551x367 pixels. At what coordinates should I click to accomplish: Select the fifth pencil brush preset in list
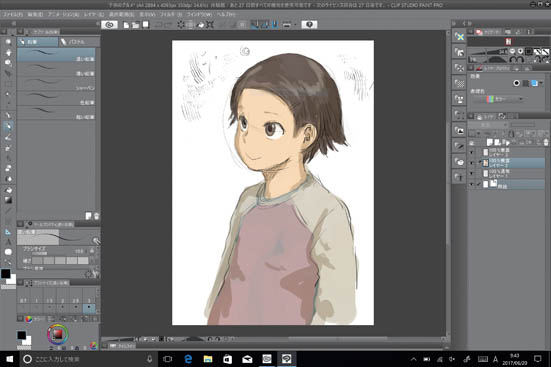click(x=56, y=113)
